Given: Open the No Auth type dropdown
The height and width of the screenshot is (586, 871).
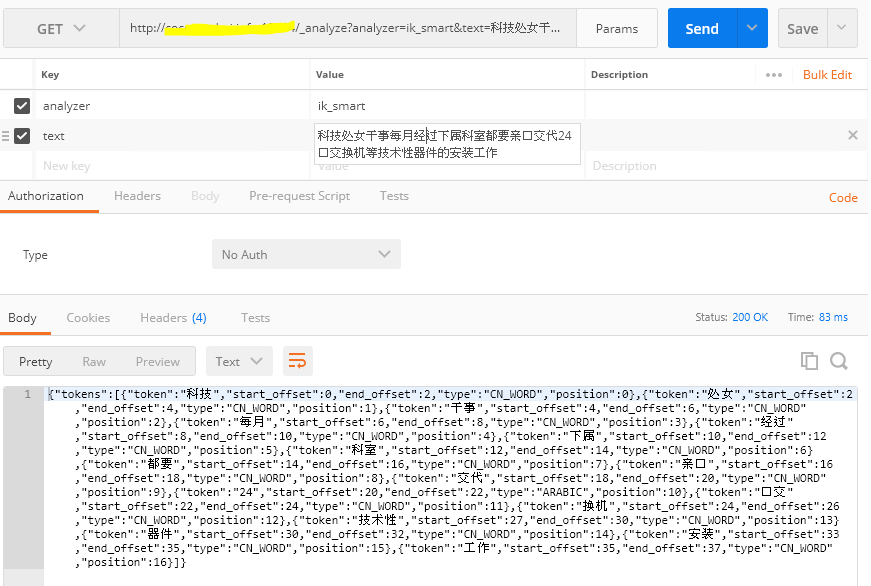Looking at the screenshot, I should point(306,254).
